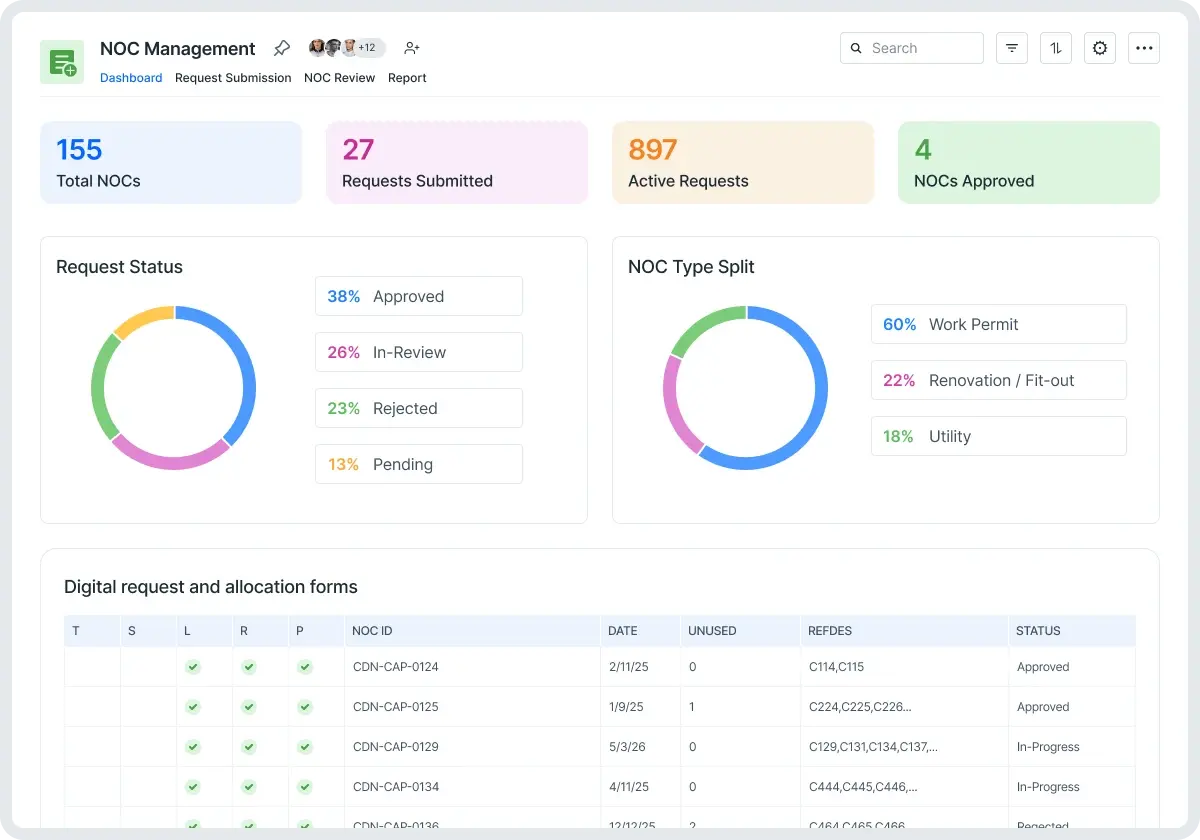
Task: Pin the NOC Management board
Action: click(282, 48)
